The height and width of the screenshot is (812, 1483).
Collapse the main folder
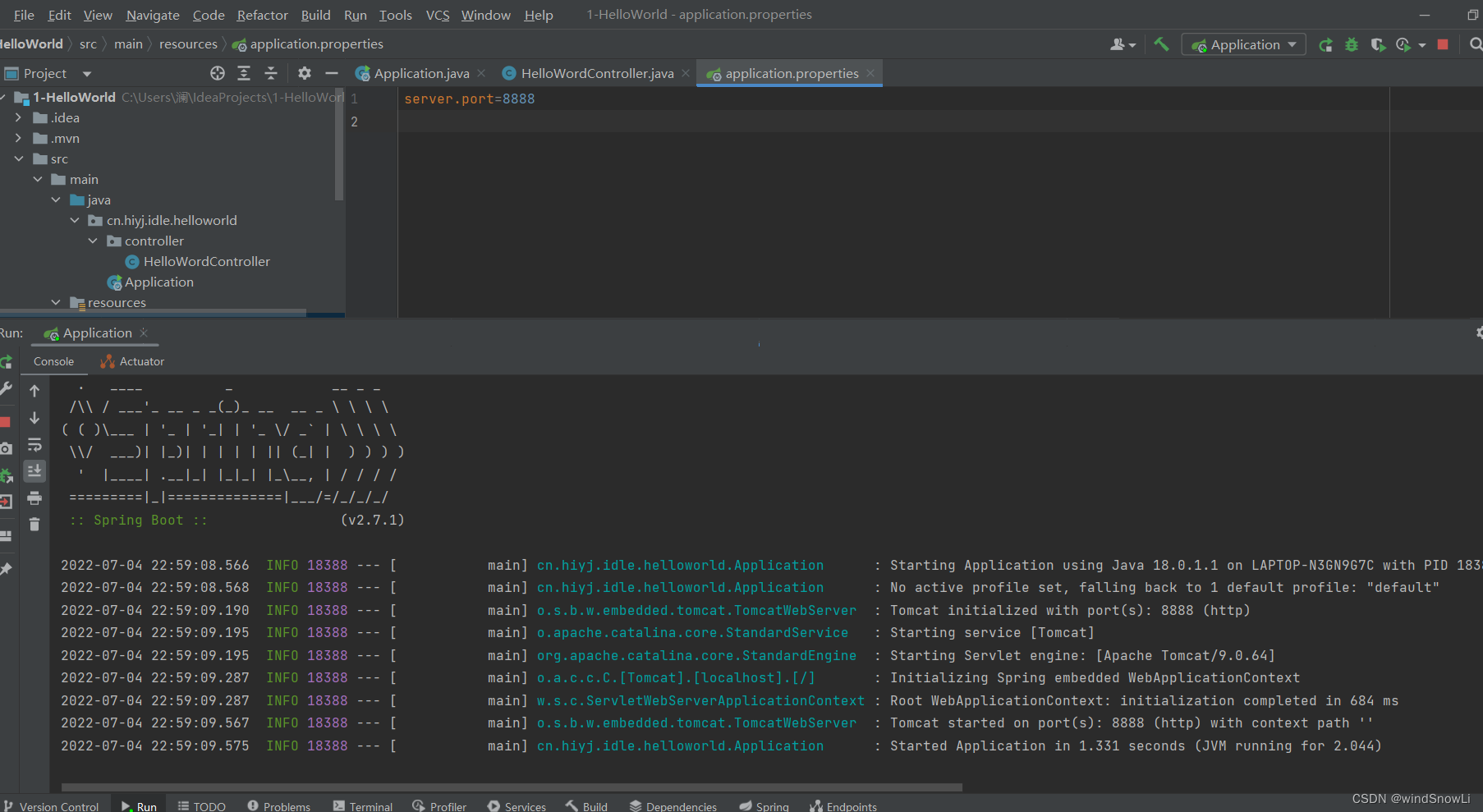click(38, 179)
